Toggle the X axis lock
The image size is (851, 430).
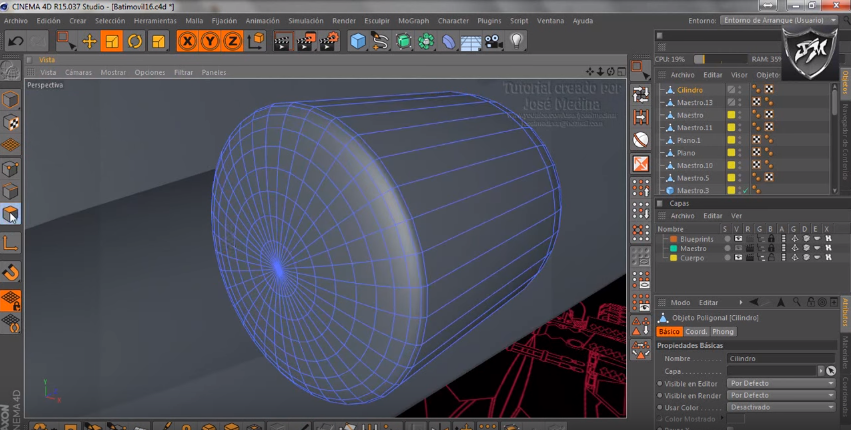click(x=187, y=41)
